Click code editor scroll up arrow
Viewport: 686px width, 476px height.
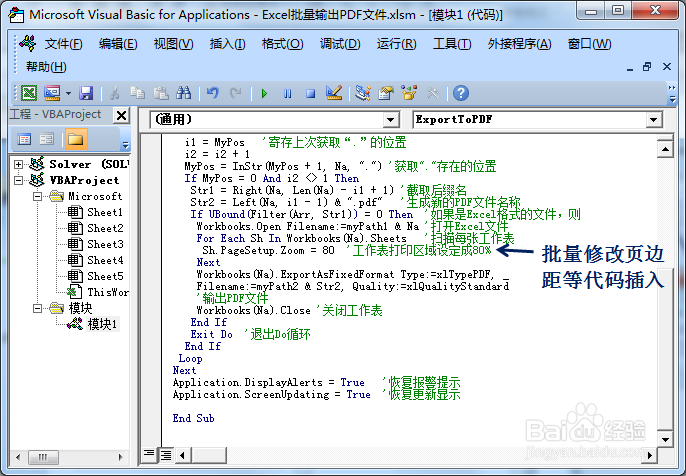pos(665,150)
